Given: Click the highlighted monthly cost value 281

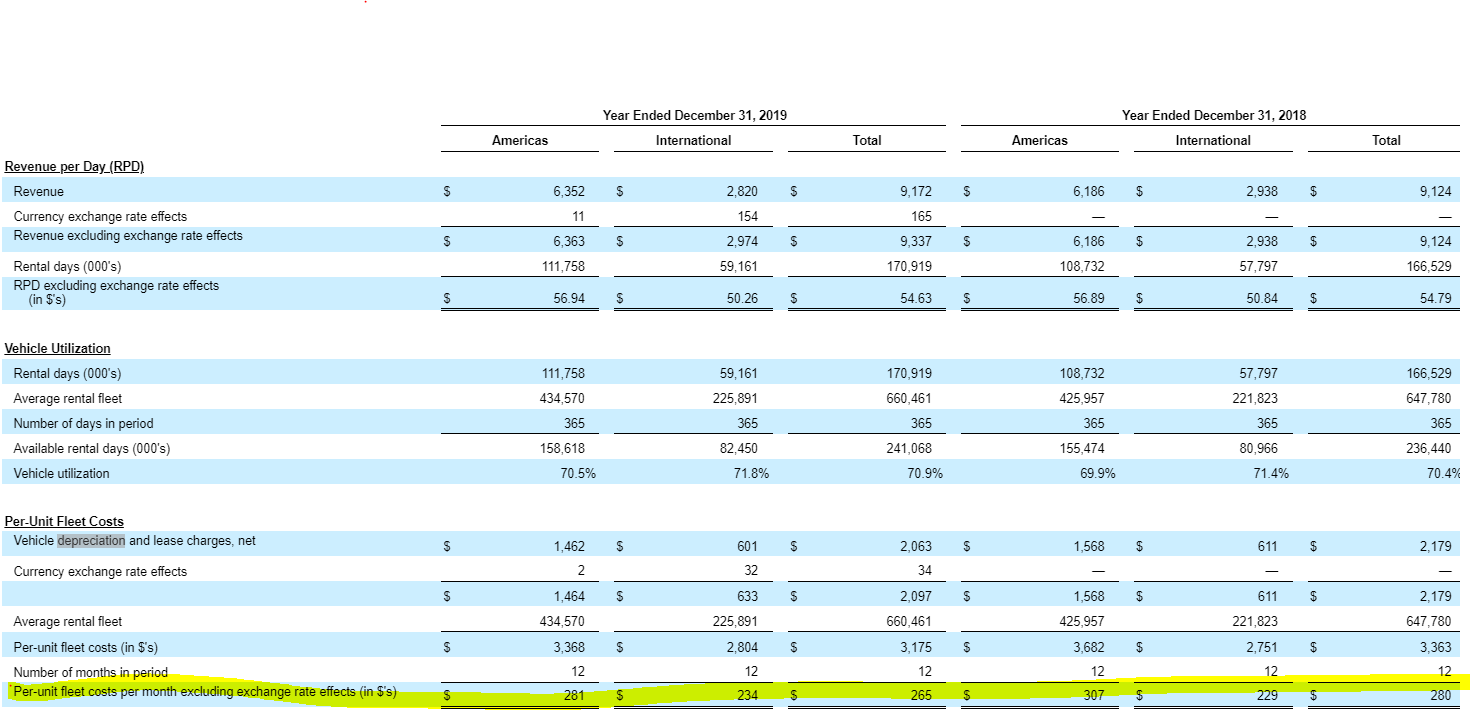Looking at the screenshot, I should [574, 695].
